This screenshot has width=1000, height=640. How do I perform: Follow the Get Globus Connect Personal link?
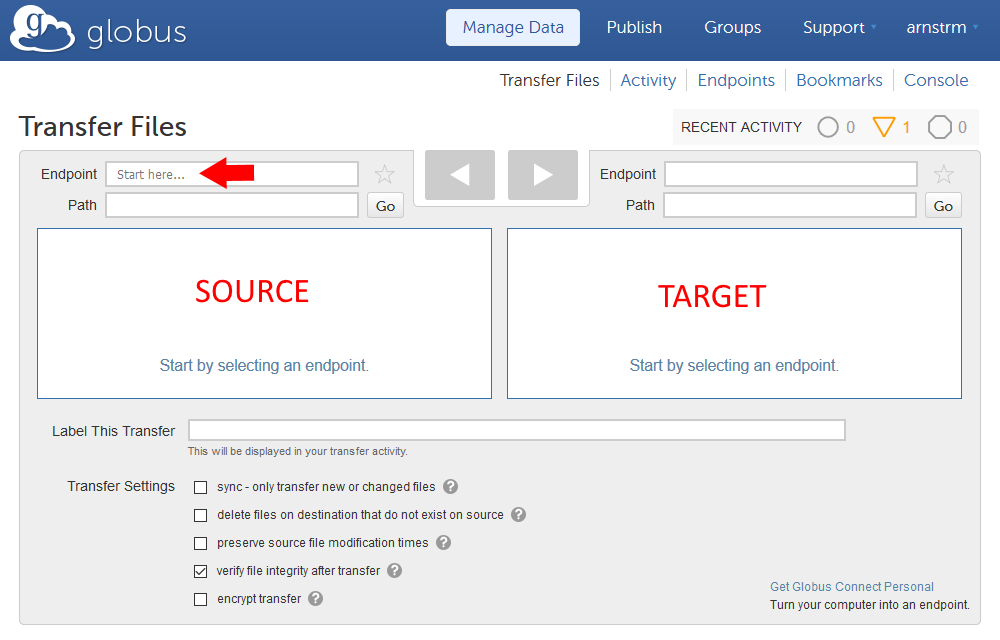click(x=852, y=587)
